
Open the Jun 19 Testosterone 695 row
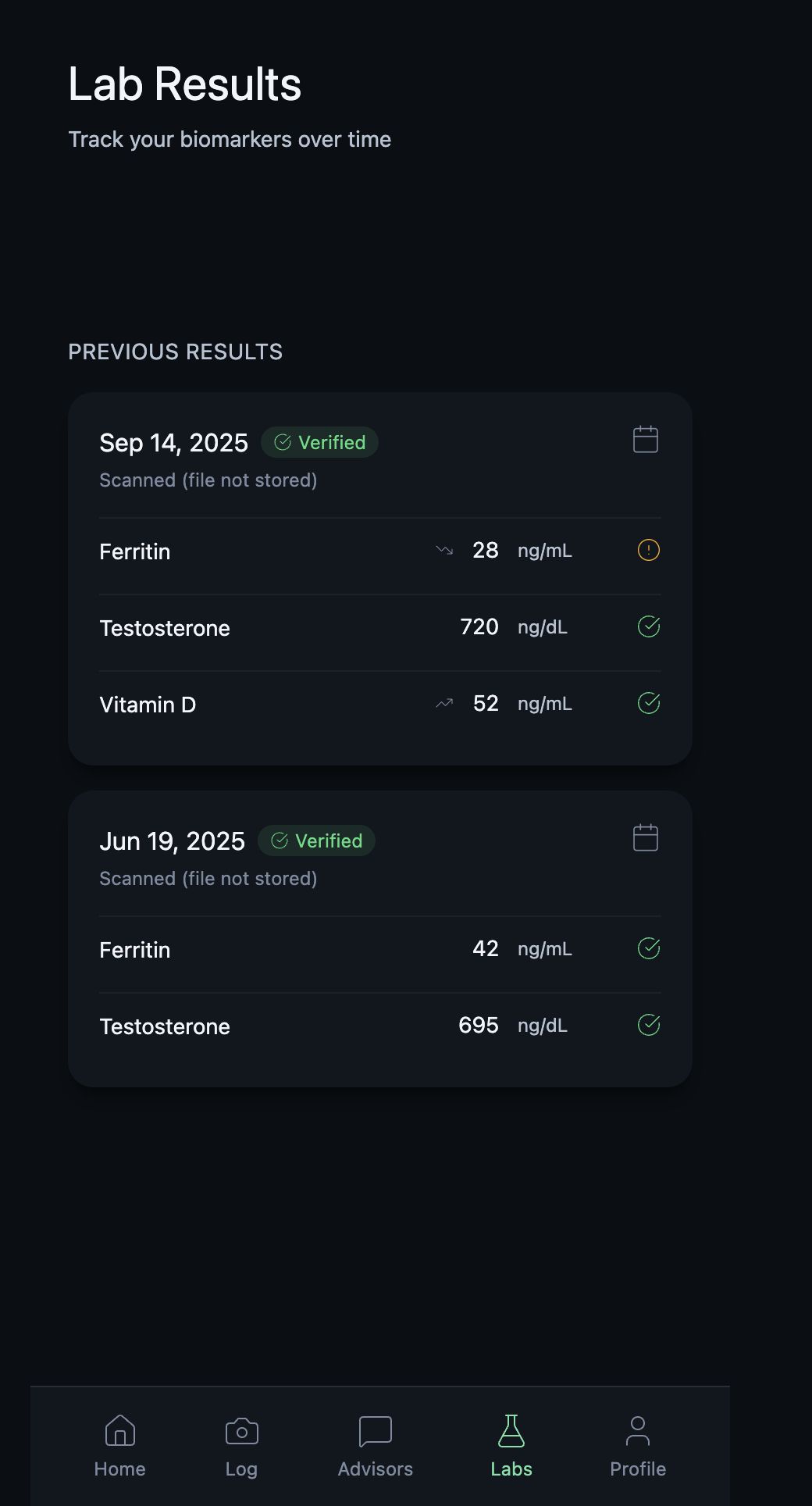(312, 1026)
